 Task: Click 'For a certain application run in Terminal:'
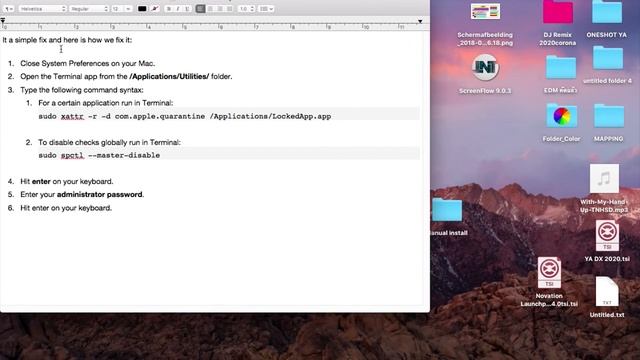tap(106, 103)
